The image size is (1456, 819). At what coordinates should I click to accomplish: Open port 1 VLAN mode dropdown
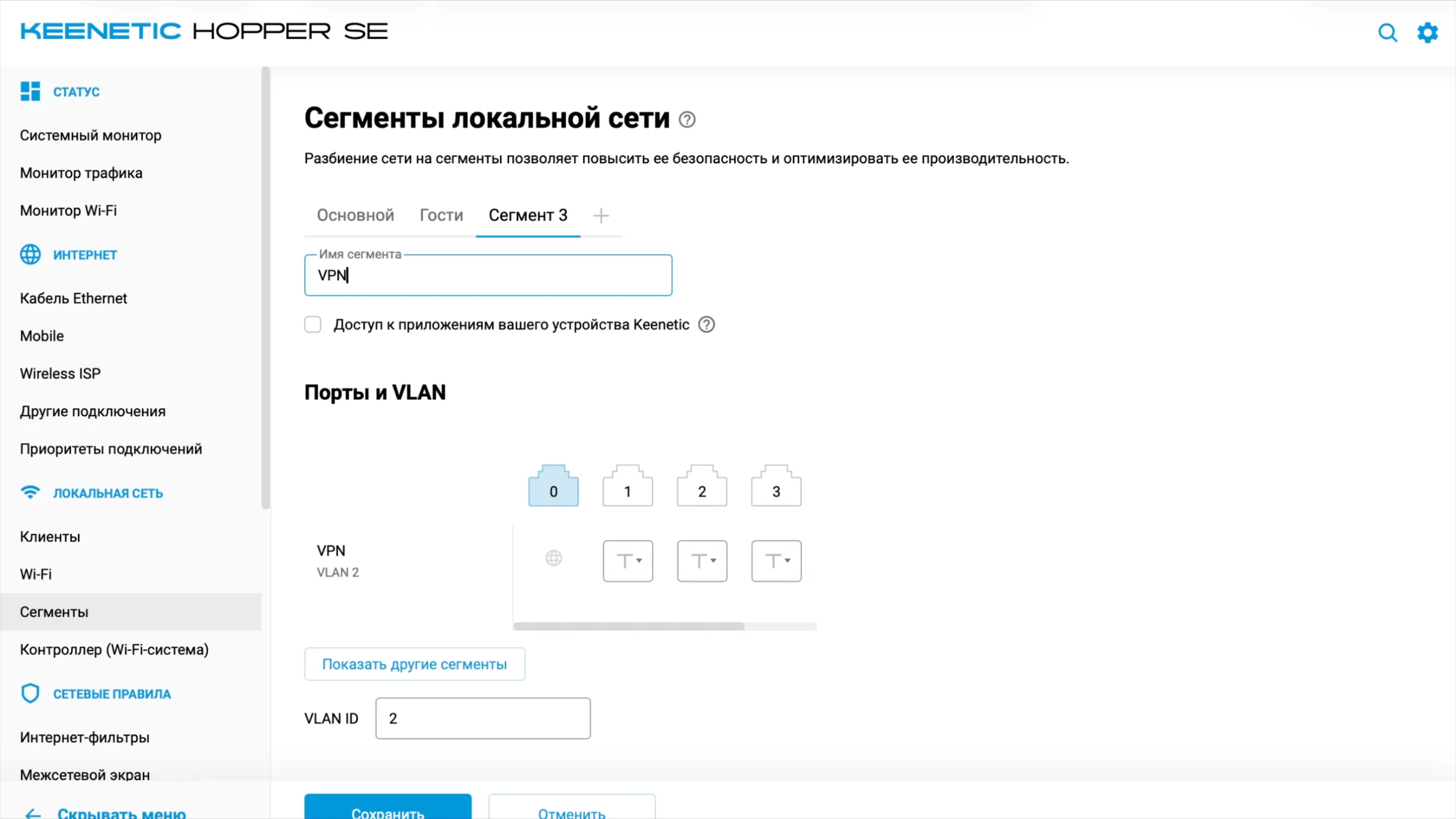click(x=628, y=561)
